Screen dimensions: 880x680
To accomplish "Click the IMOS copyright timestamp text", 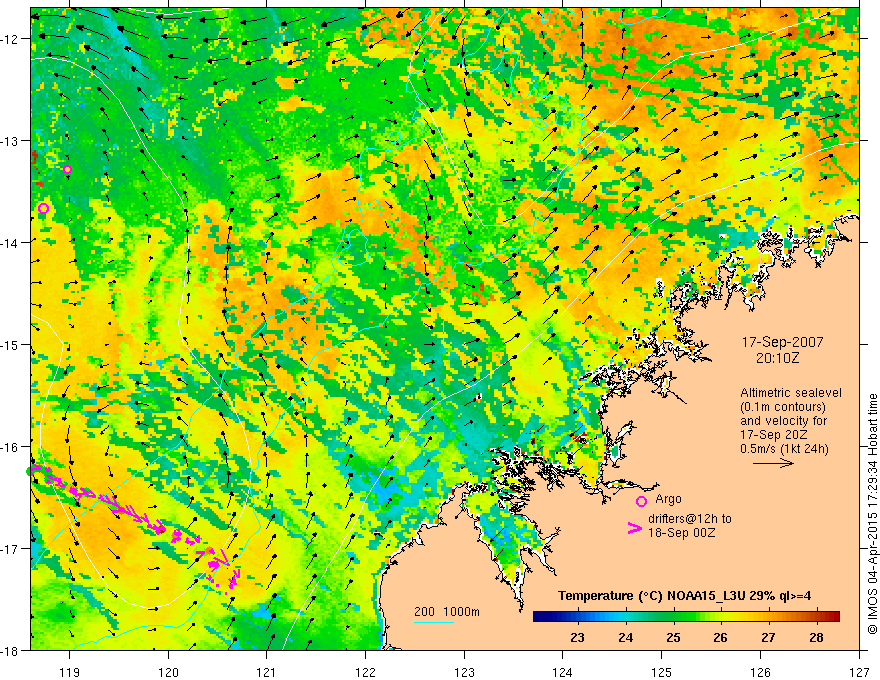I will click(x=872, y=514).
